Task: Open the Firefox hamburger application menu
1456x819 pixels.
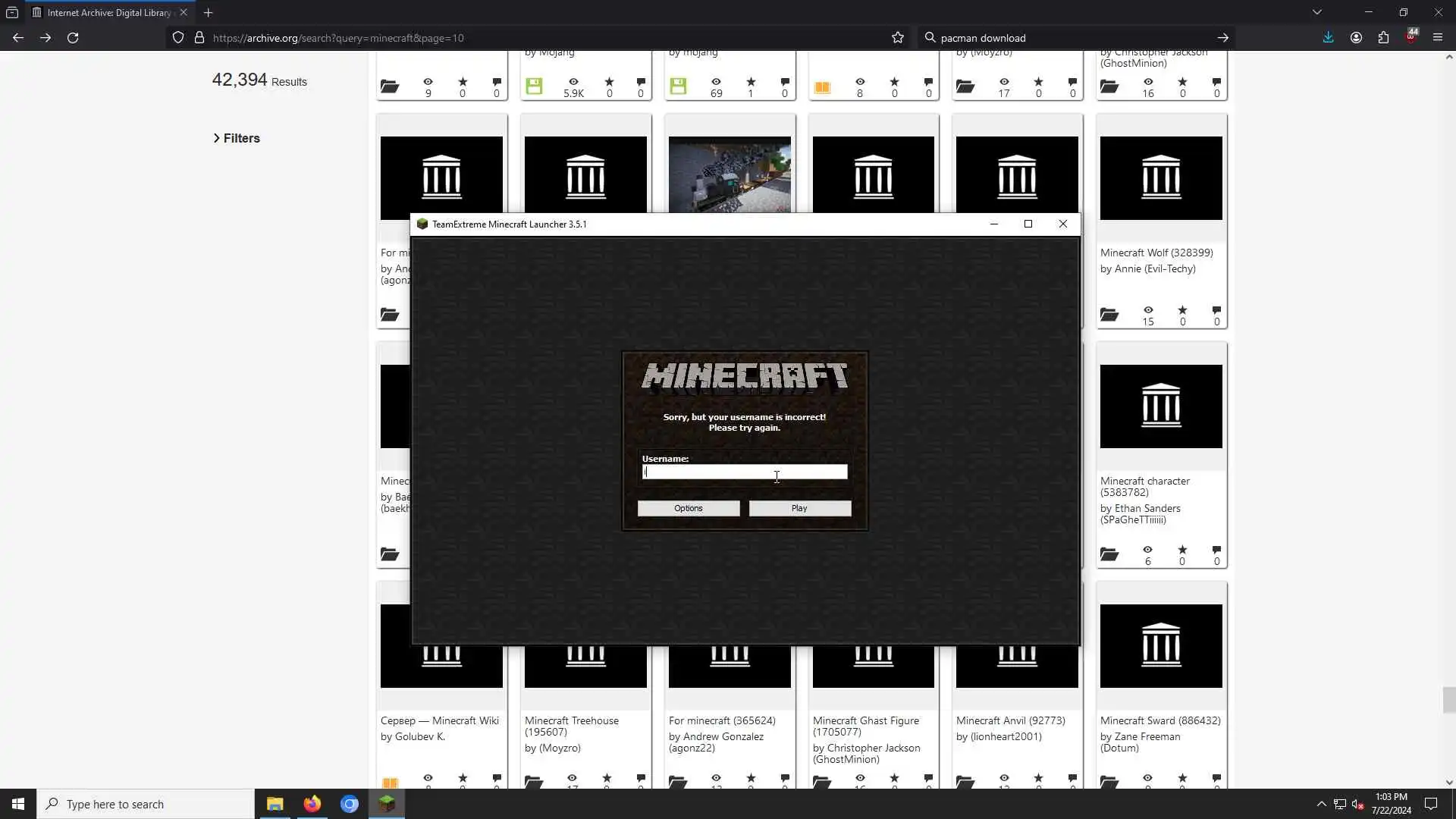Action: coord(1437,38)
